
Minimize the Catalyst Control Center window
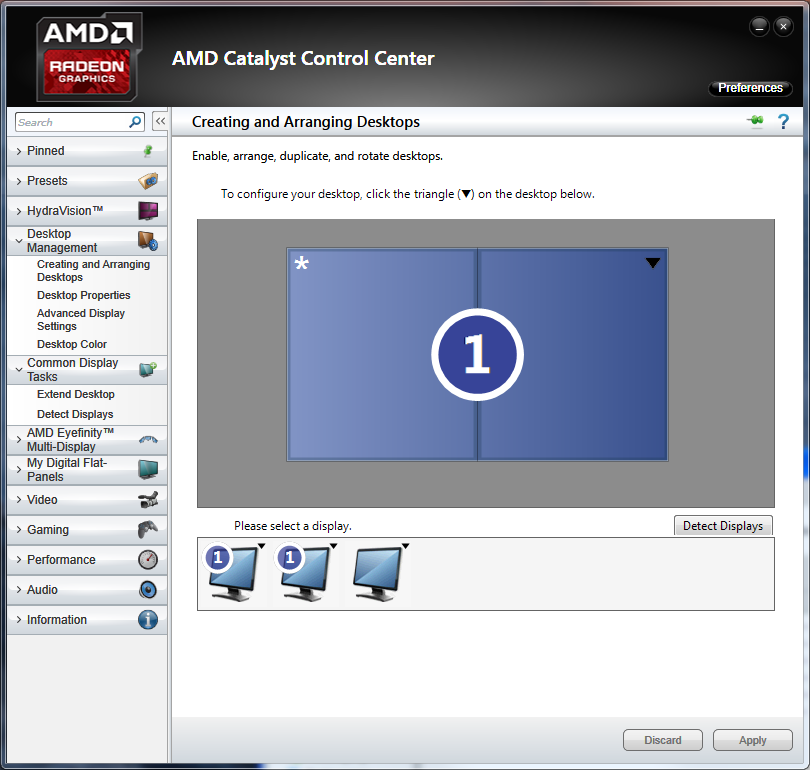759,26
